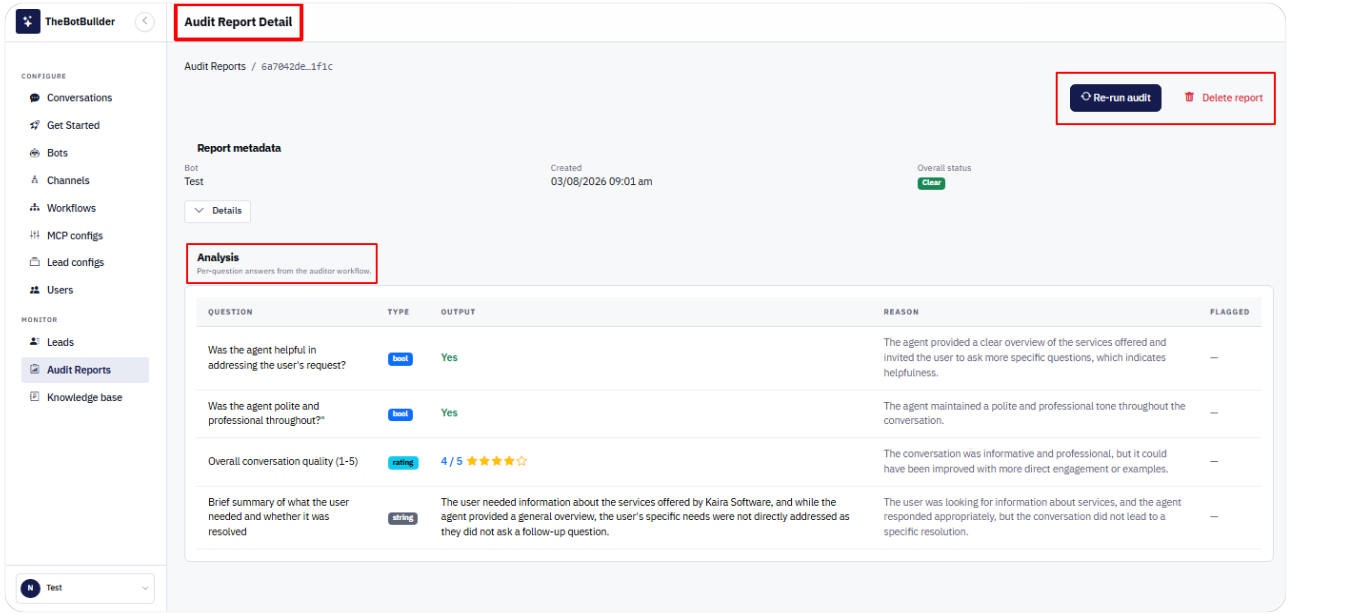This screenshot has height=615, width=1366.
Task: Click the Bots robot icon
Action: point(35,153)
